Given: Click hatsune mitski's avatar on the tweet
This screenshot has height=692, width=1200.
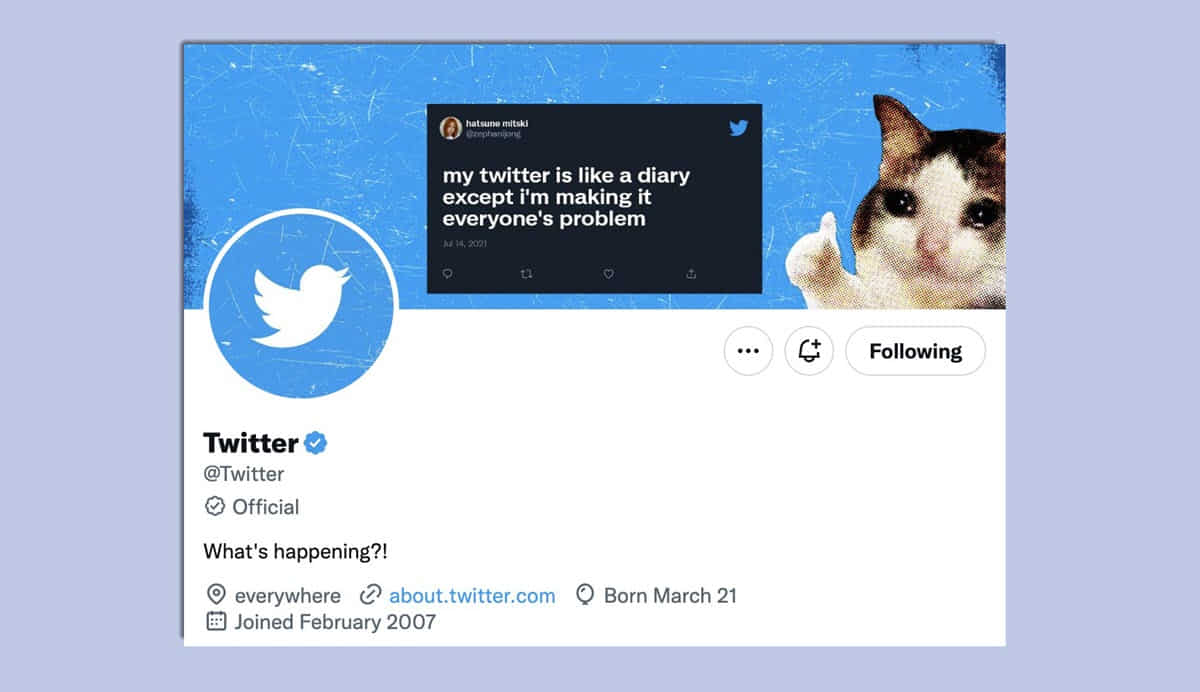Looking at the screenshot, I should pos(451,127).
